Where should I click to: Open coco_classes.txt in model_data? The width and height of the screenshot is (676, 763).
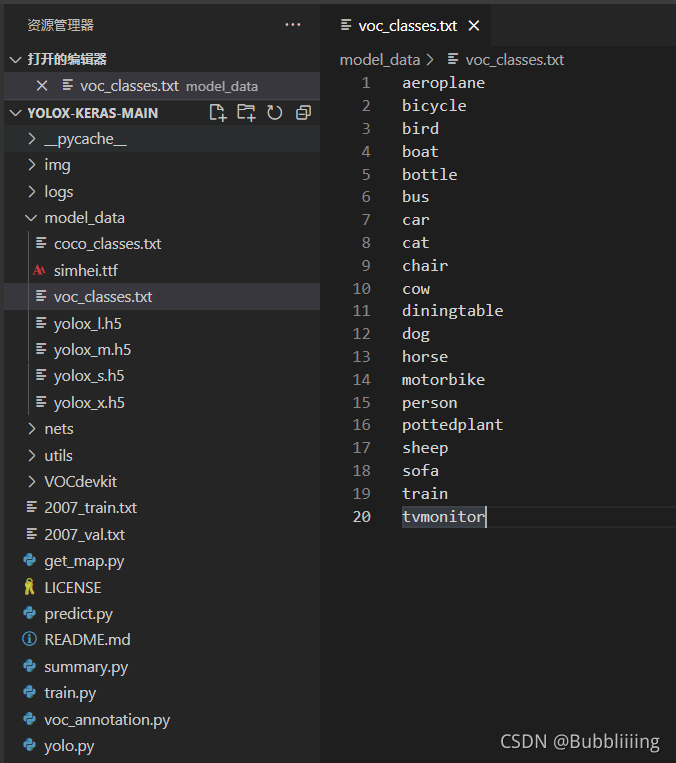point(108,244)
